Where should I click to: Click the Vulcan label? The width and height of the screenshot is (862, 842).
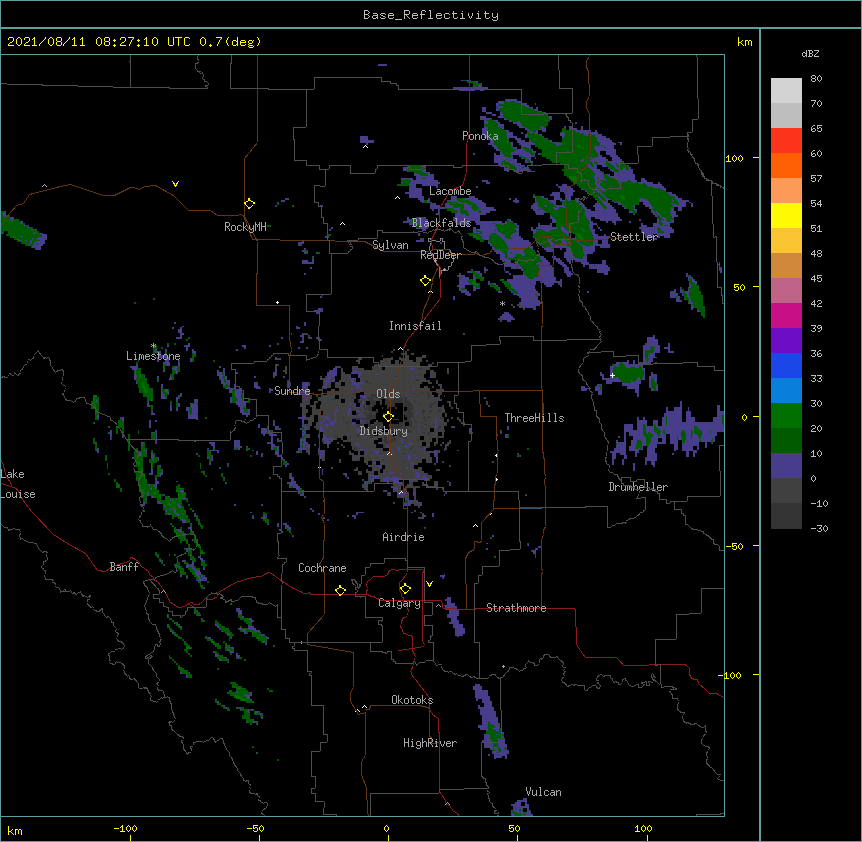543,792
